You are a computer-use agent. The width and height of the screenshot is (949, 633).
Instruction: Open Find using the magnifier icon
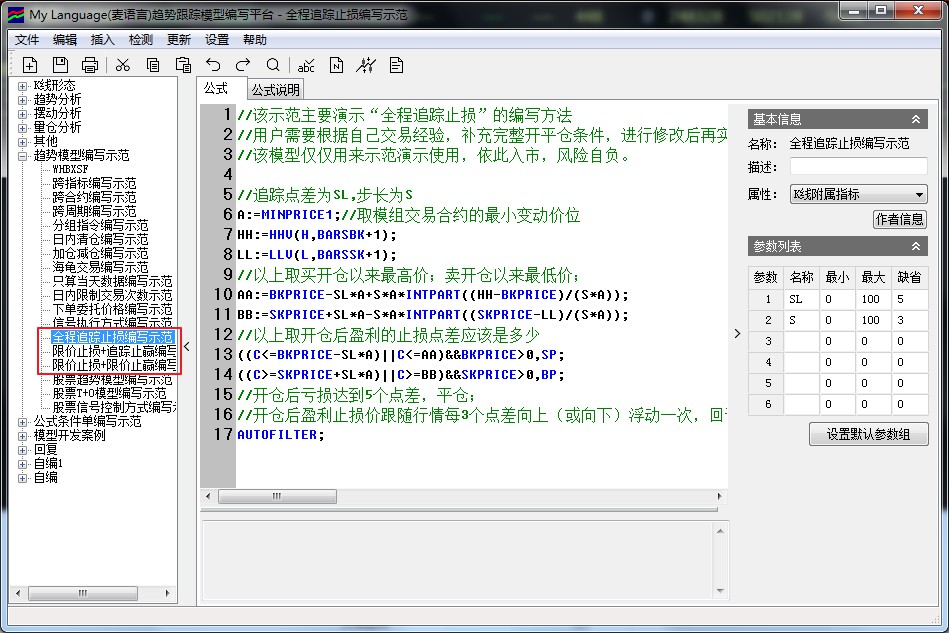click(273, 65)
